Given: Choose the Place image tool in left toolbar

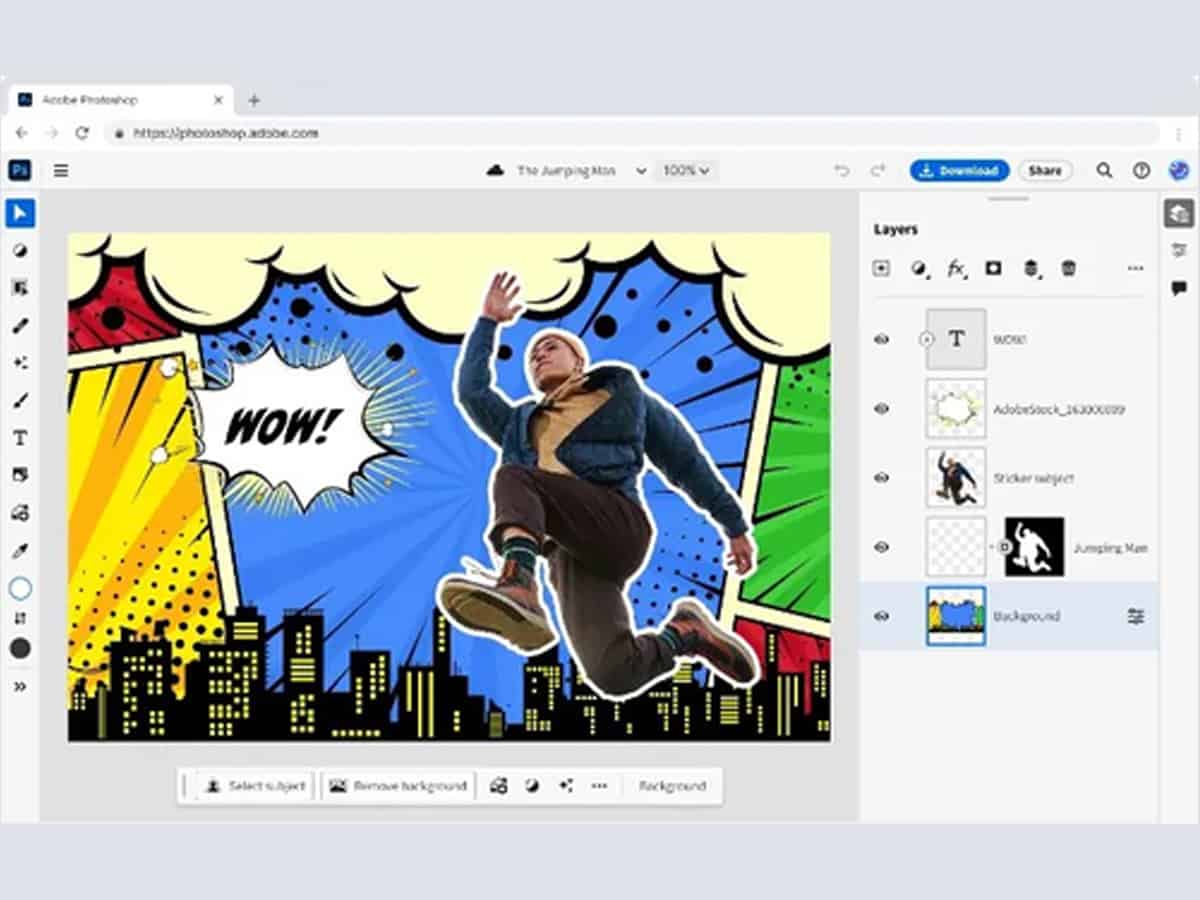Looking at the screenshot, I should [20, 475].
